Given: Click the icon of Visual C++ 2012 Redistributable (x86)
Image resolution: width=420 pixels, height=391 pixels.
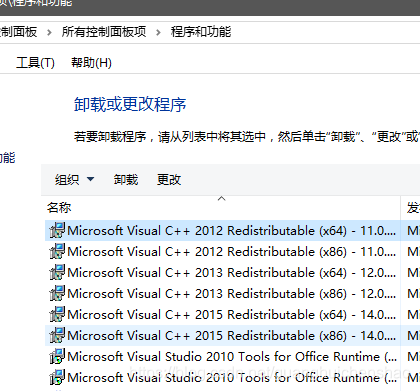Looking at the screenshot, I should (57, 251).
